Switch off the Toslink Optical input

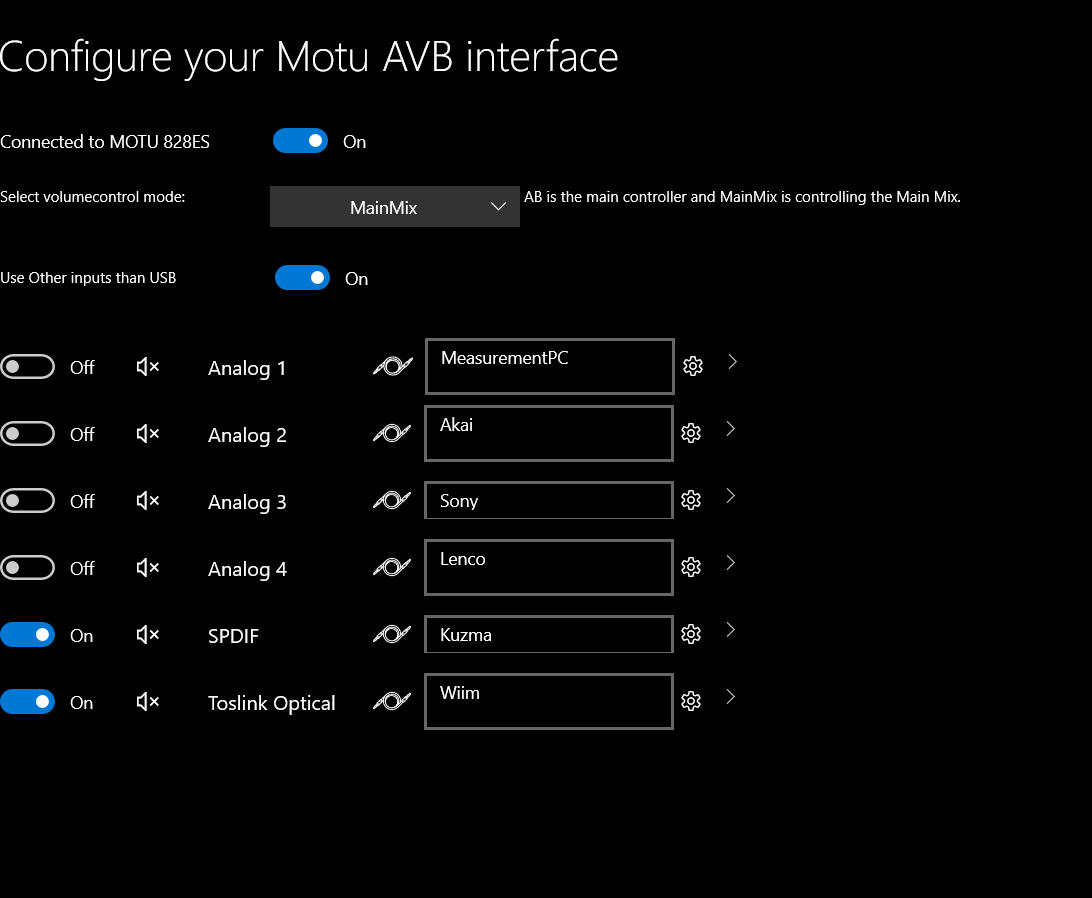28,702
